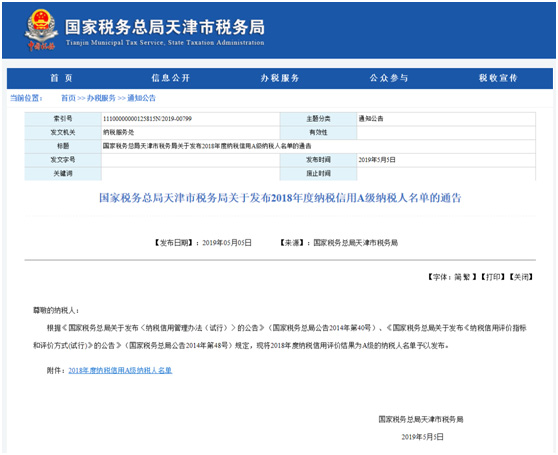Viewport: 558px width, 455px height.
Task: Click the national tax emblem logo
Action: point(41,30)
